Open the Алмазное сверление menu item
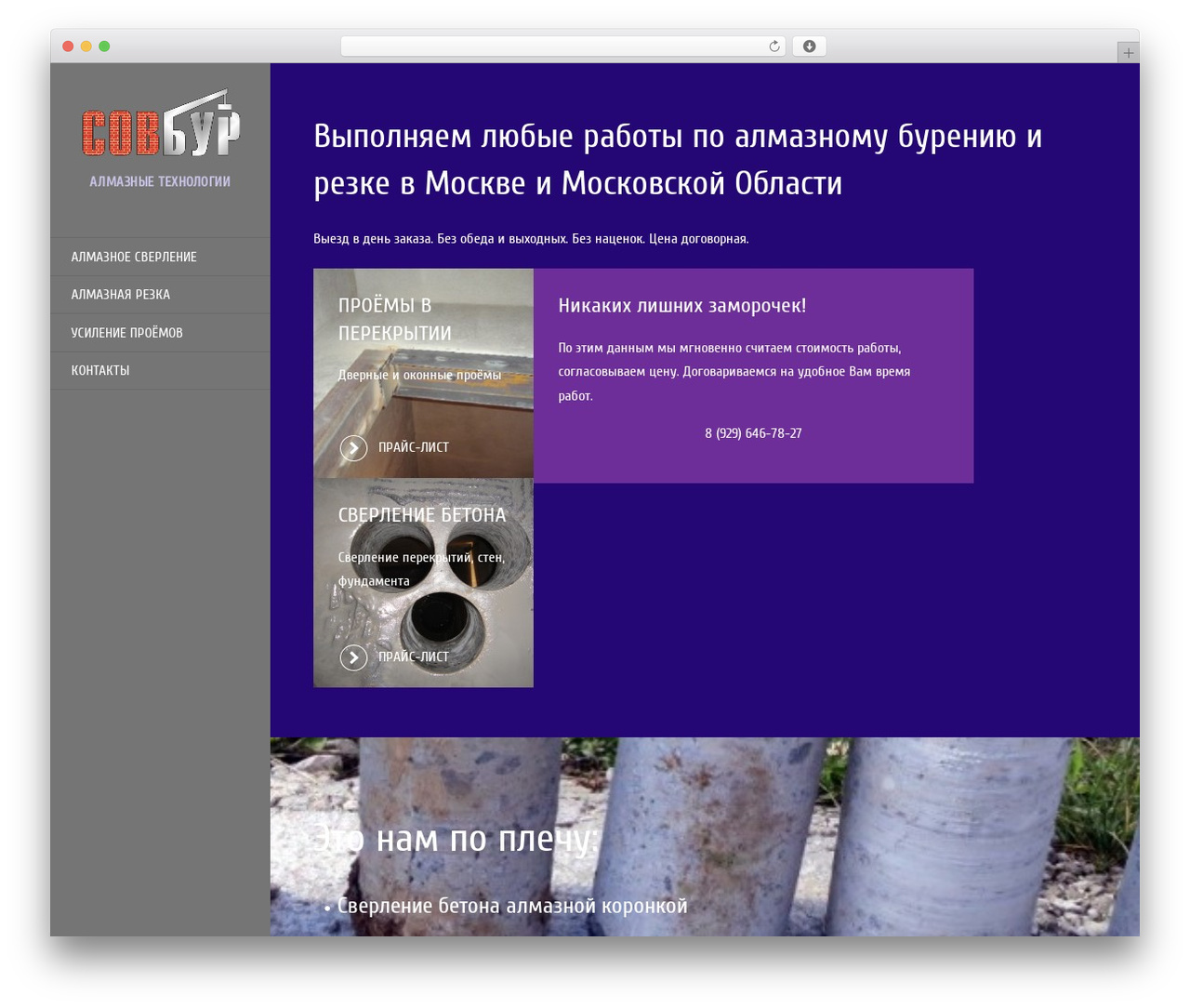The width and height of the screenshot is (1190, 1008). click(x=160, y=257)
